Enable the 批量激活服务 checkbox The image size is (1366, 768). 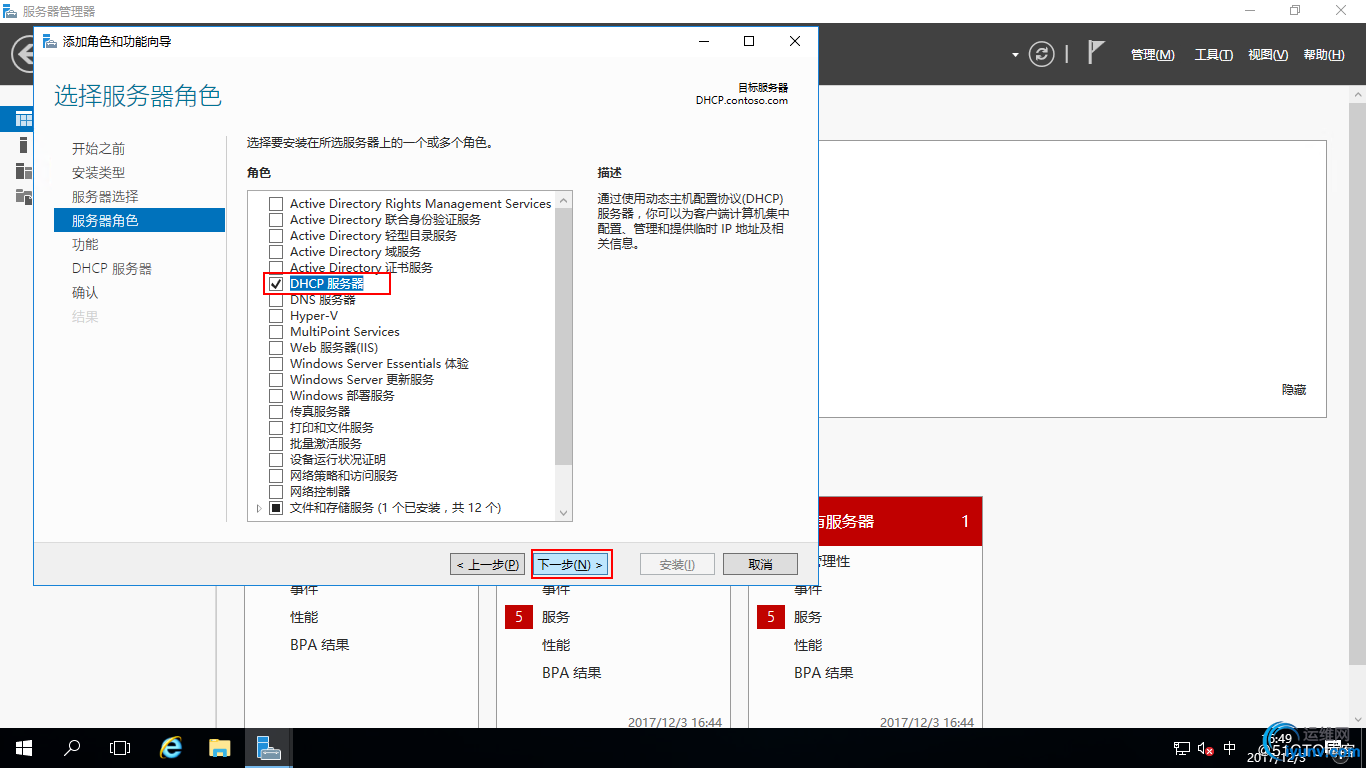coord(276,444)
